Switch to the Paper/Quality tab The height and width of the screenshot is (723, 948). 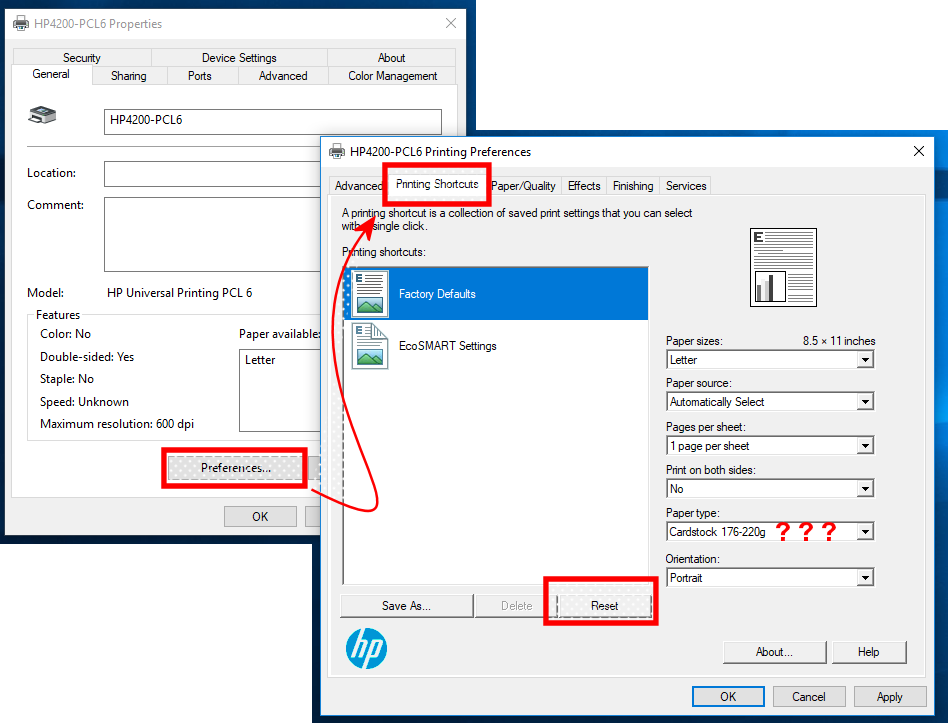pyautogui.click(x=523, y=186)
